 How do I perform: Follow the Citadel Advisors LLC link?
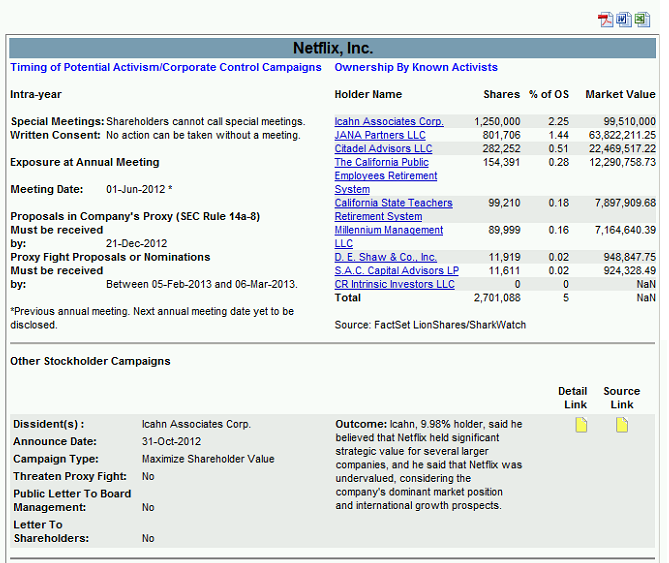[383, 148]
